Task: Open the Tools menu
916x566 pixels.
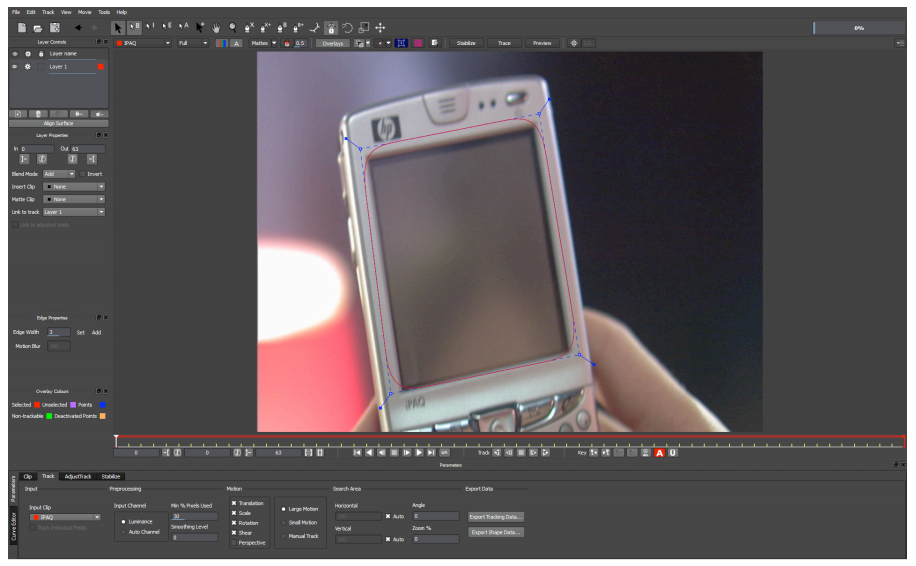Action: coord(104,12)
